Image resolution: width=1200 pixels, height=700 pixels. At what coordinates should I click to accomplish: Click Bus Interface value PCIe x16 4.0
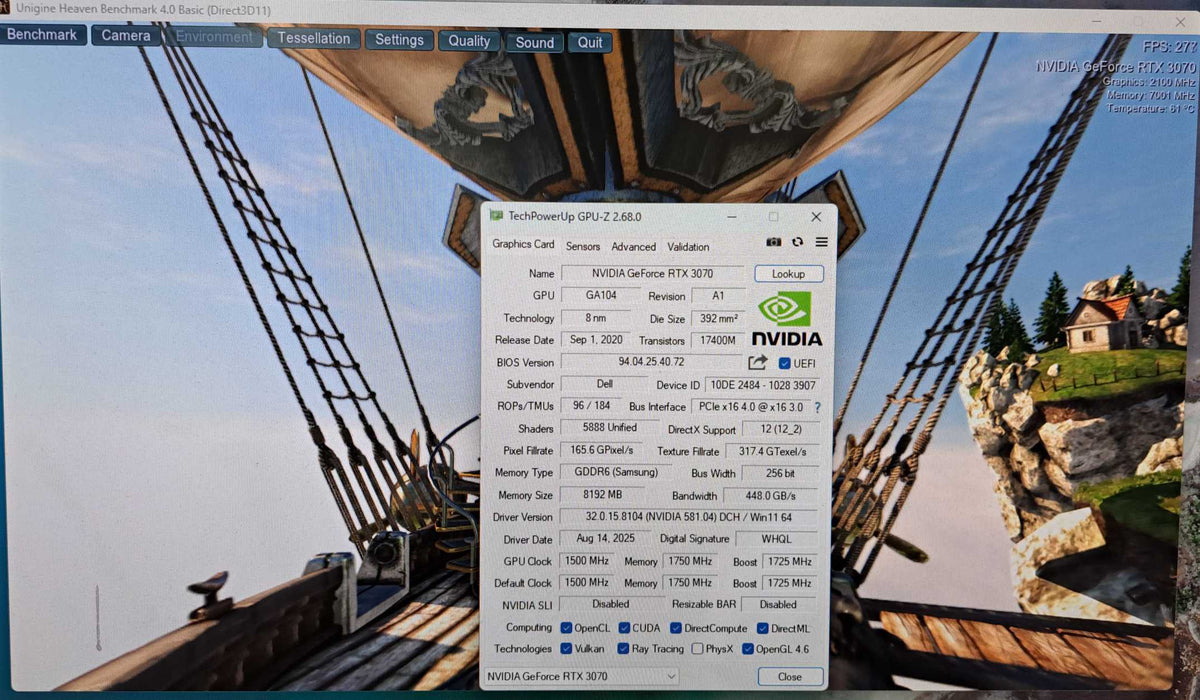click(x=749, y=407)
